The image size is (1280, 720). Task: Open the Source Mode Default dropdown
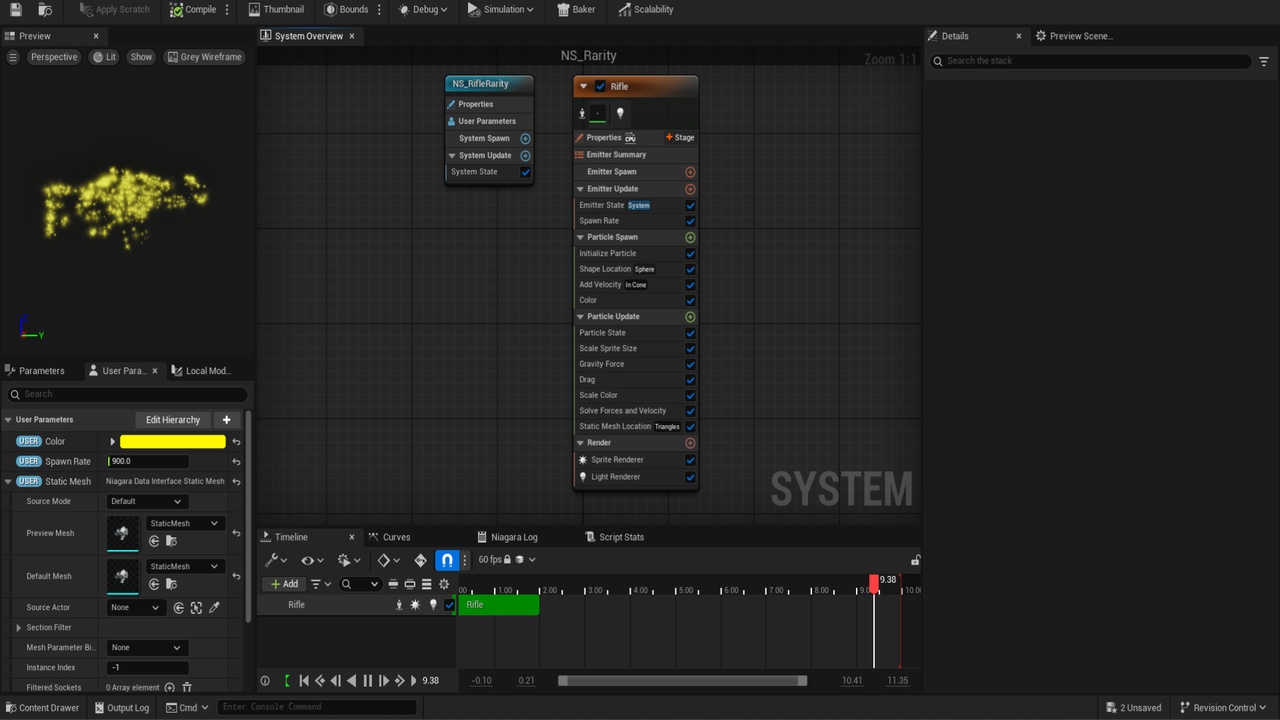146,502
